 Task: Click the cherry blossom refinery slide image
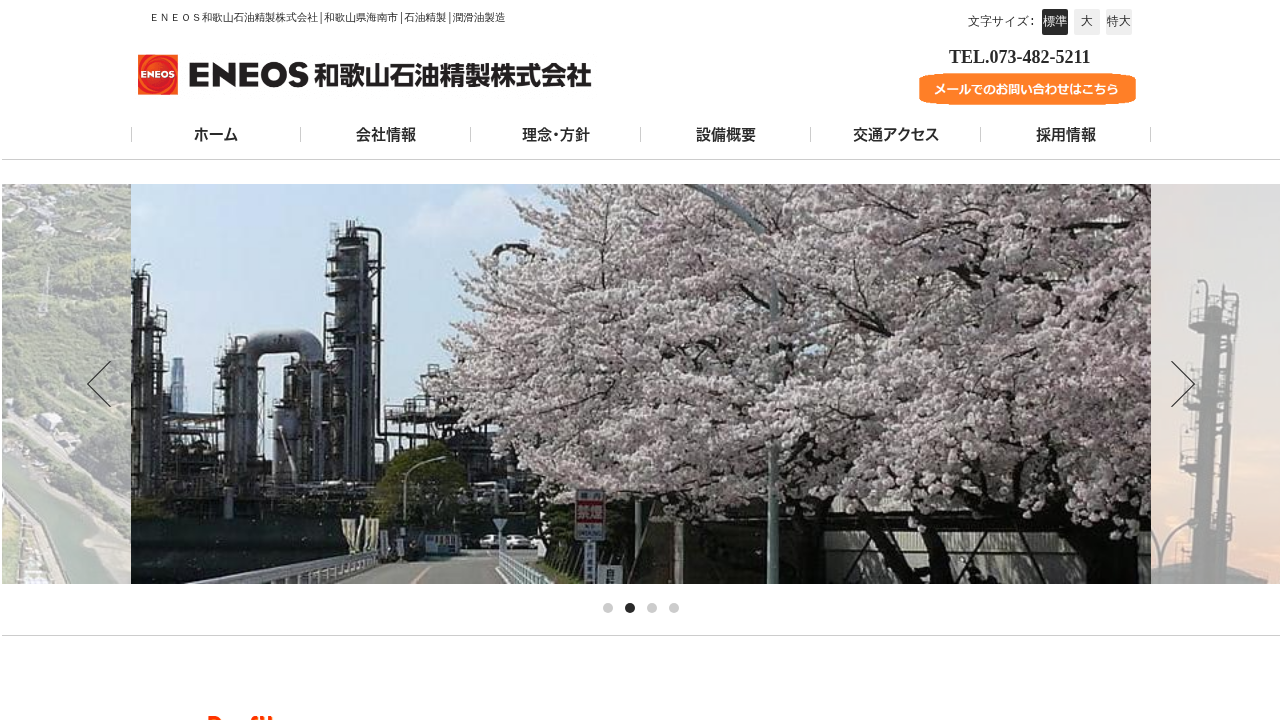click(x=641, y=384)
